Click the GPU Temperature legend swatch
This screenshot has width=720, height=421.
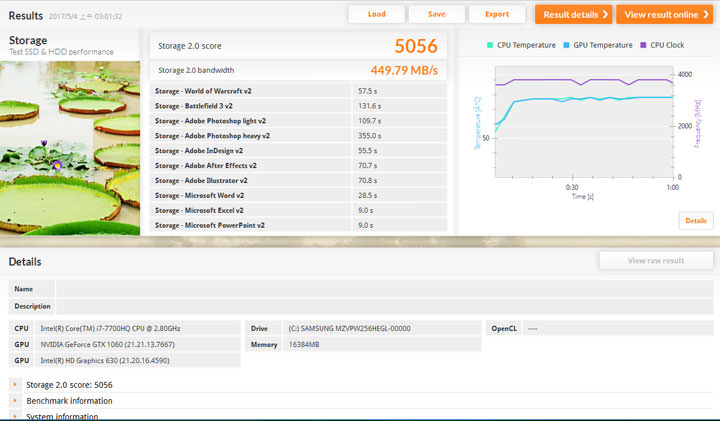(567, 45)
